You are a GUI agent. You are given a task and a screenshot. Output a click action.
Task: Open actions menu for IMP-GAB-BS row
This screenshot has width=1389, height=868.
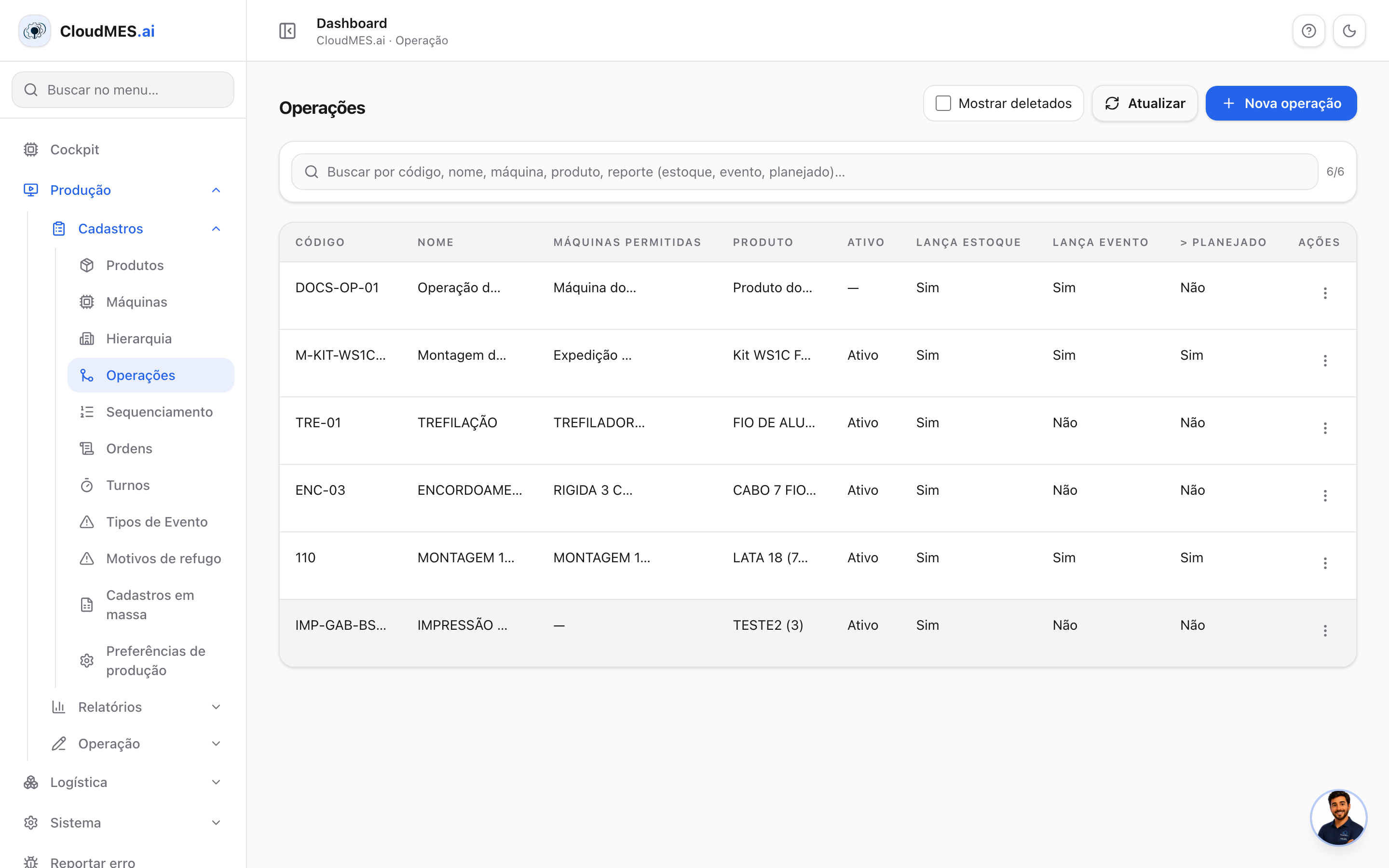click(x=1325, y=631)
